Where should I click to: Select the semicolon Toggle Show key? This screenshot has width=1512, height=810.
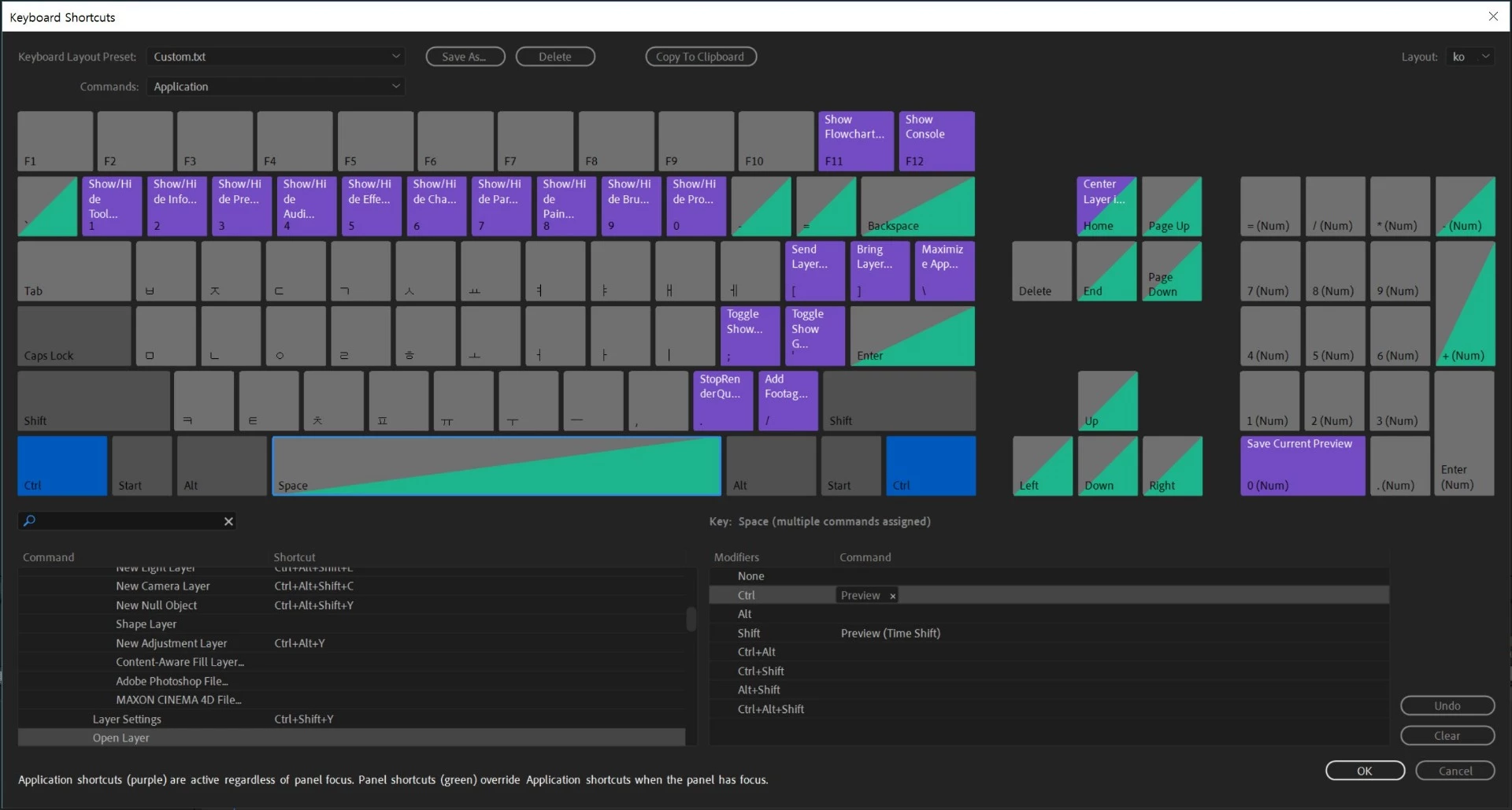(x=750, y=336)
